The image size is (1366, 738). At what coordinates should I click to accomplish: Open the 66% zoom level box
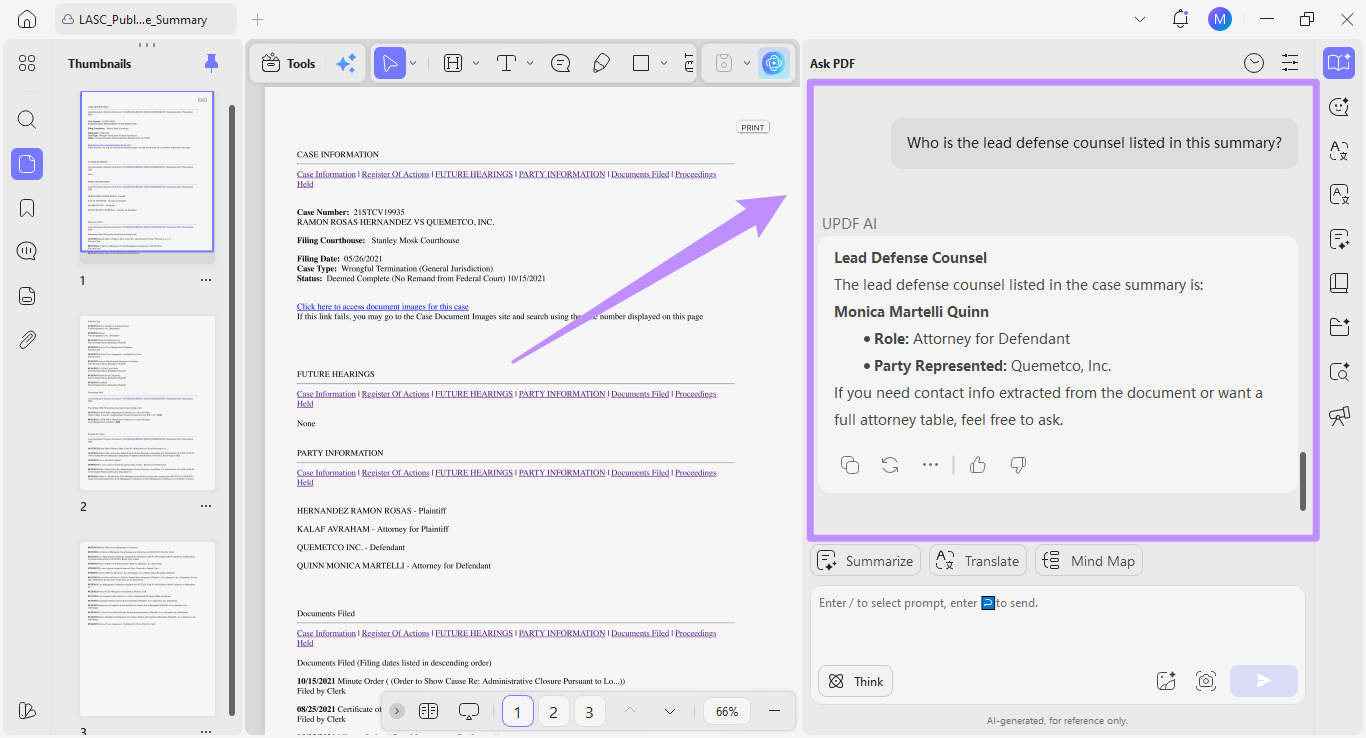(x=727, y=711)
